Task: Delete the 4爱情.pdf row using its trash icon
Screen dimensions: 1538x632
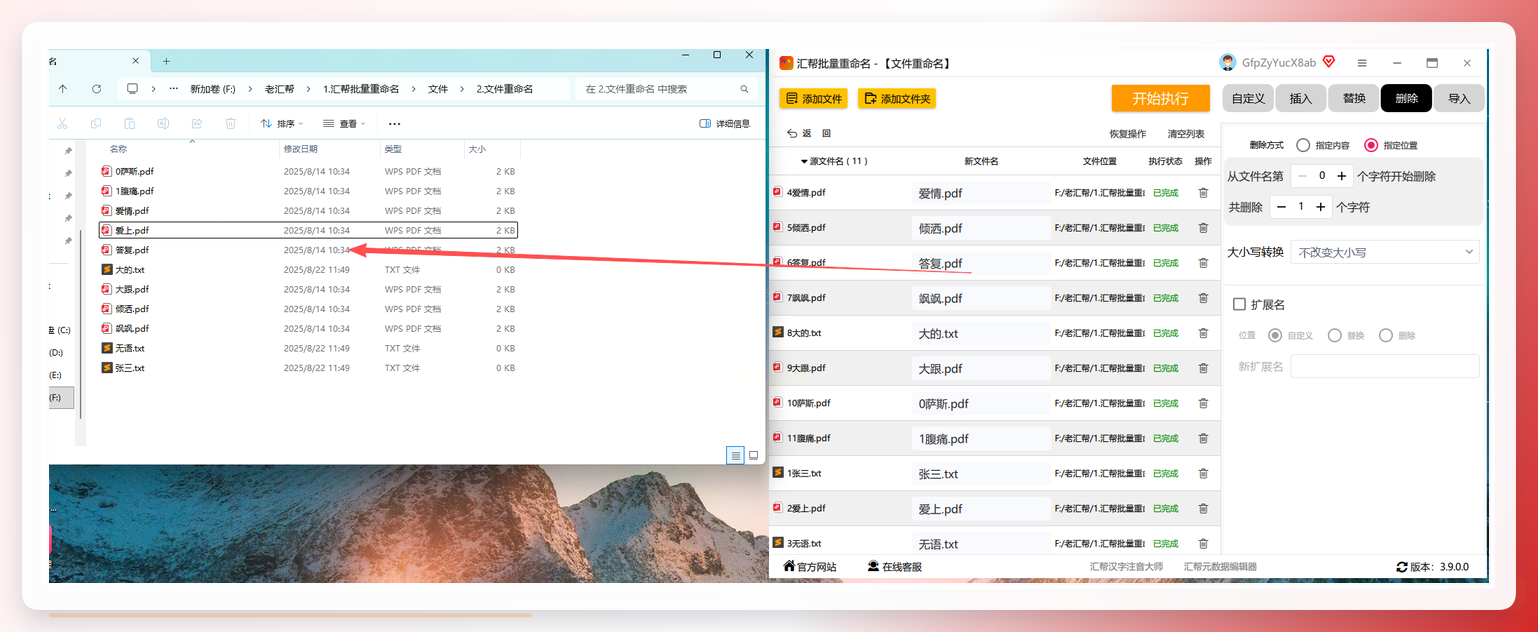Action: tap(1203, 193)
